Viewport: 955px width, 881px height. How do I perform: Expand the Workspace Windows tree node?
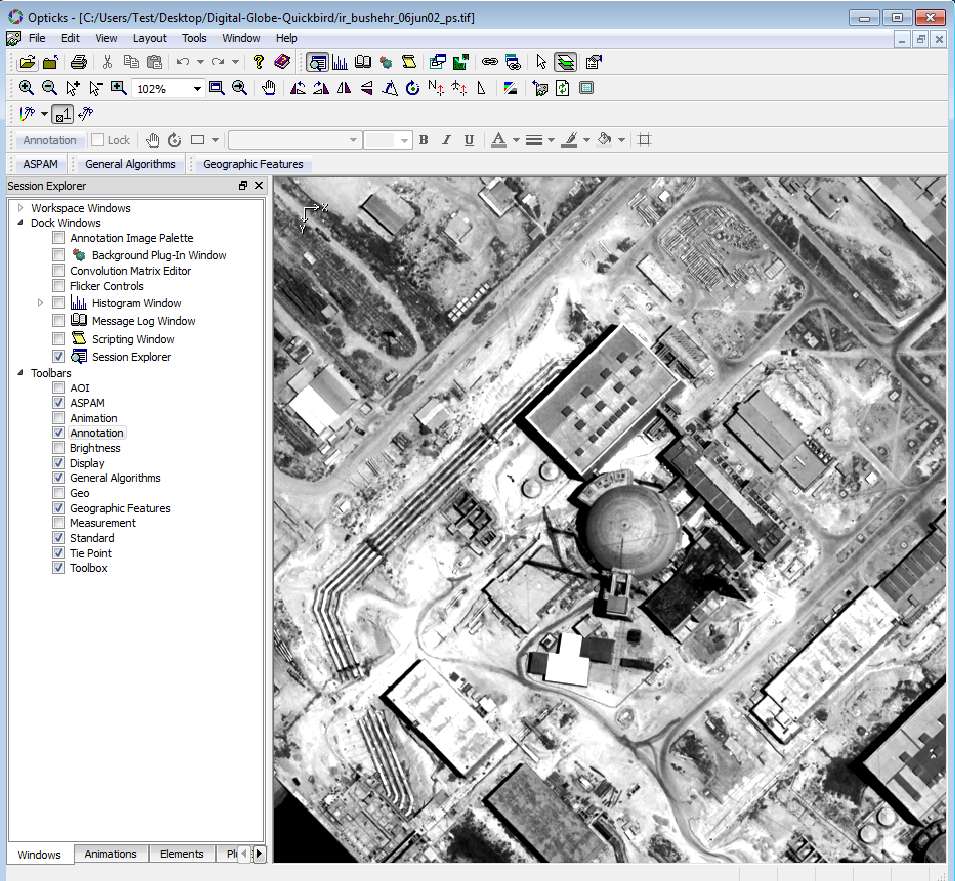tap(20, 208)
